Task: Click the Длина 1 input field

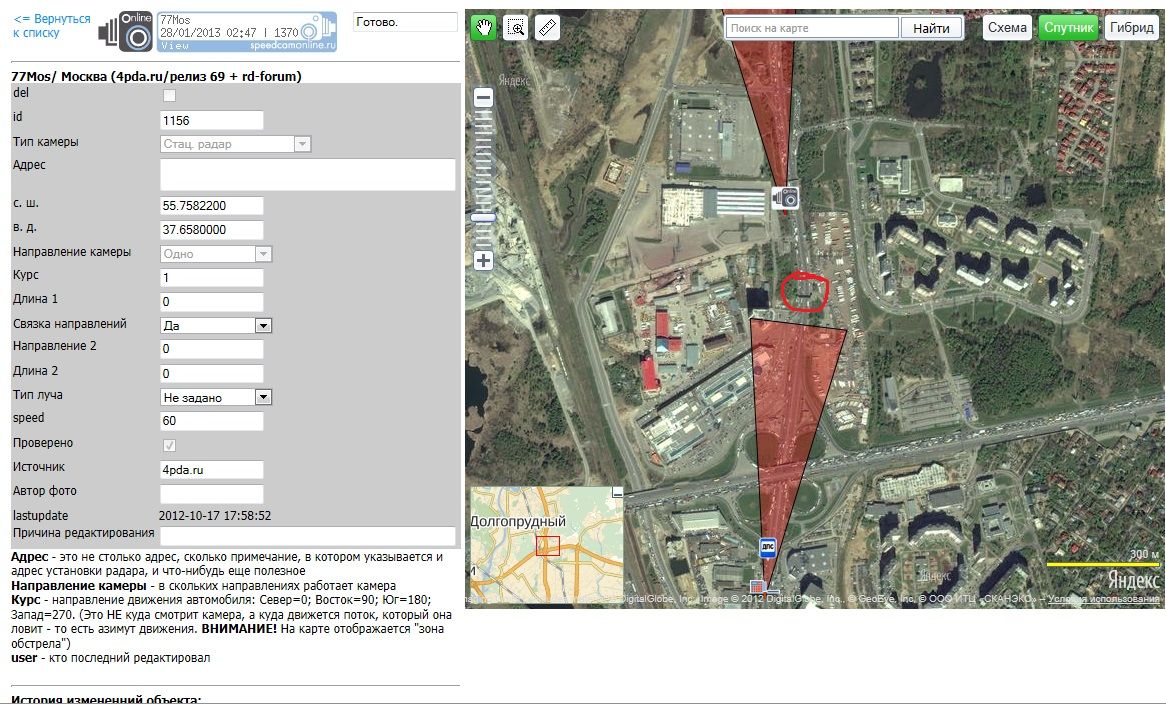Action: tap(212, 302)
